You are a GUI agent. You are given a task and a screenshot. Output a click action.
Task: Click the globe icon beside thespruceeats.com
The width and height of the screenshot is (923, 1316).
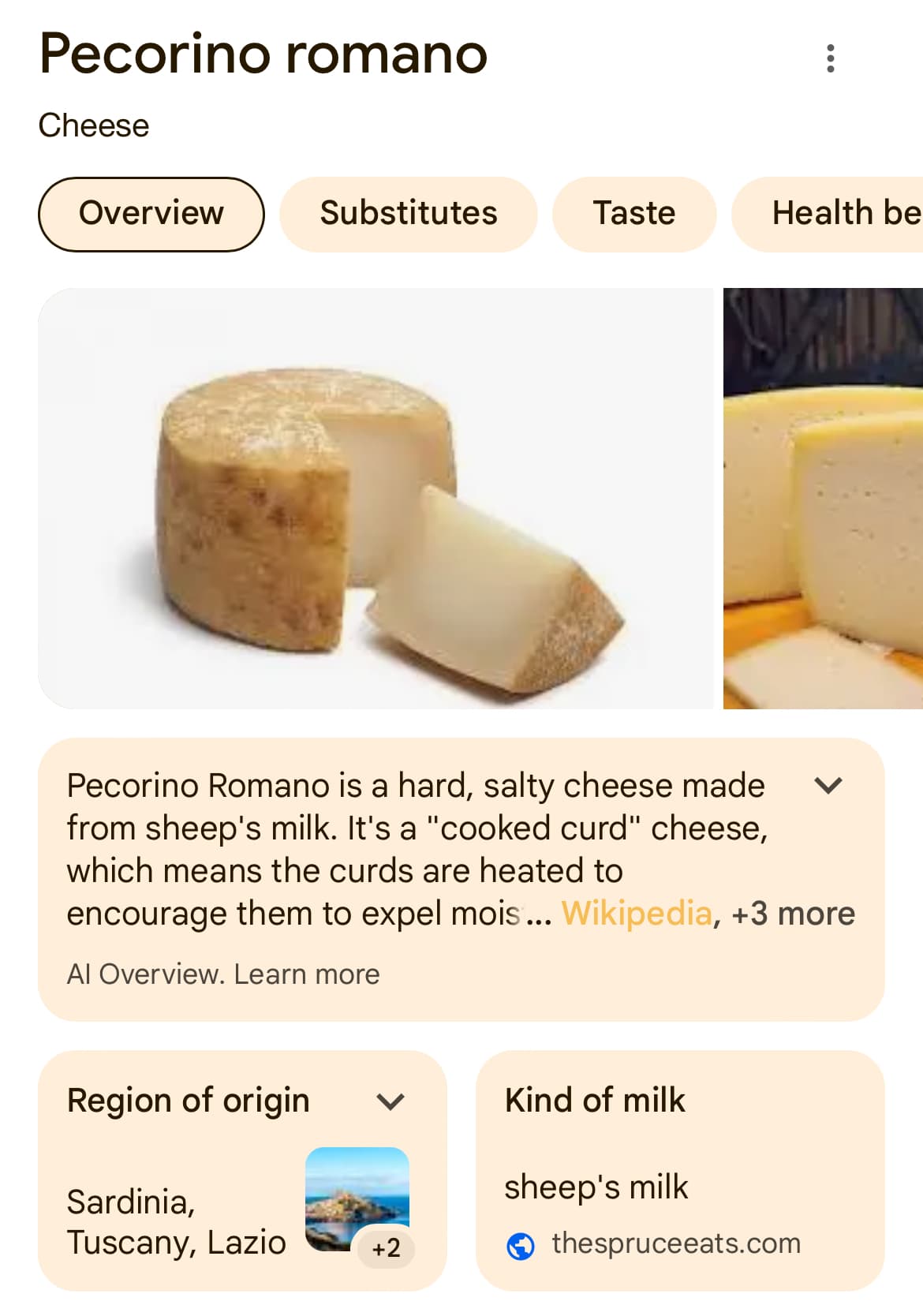(x=521, y=1246)
